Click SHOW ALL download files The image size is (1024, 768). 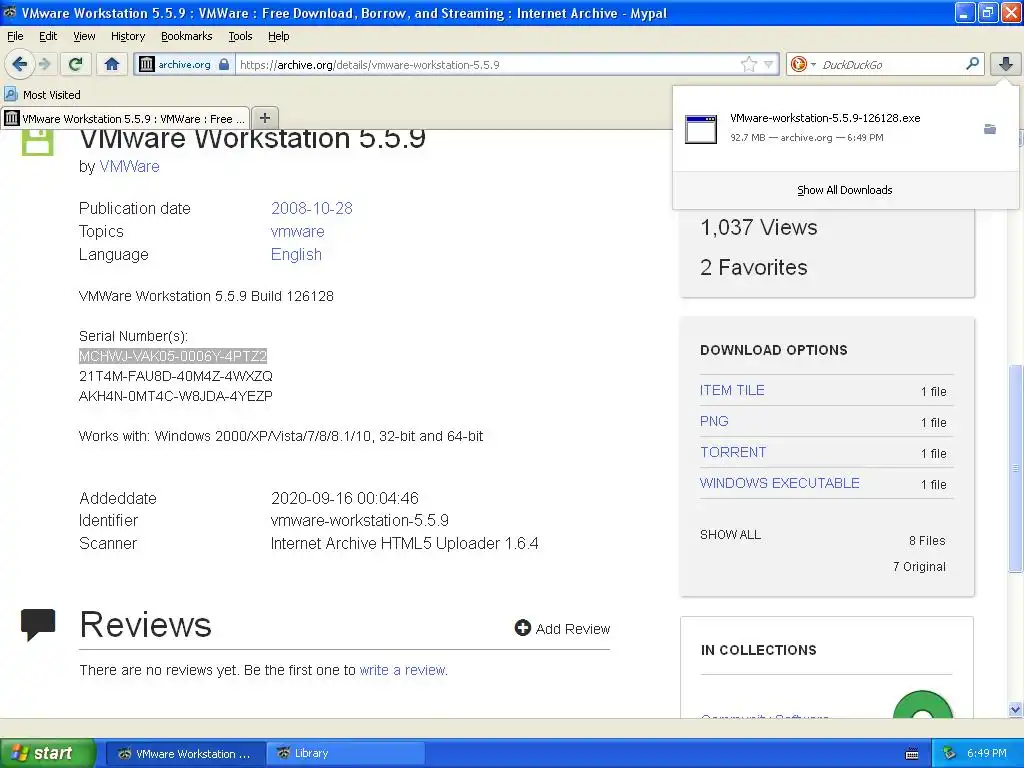[730, 534]
